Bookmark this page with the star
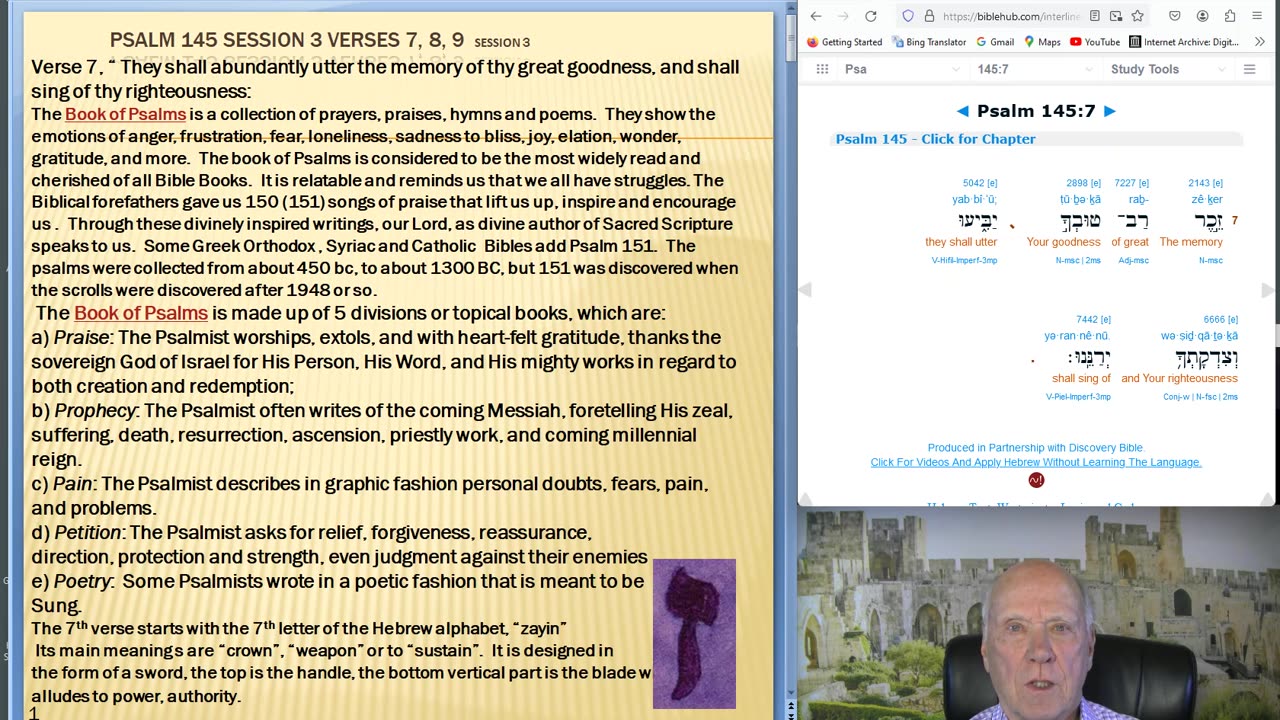 point(1138,16)
